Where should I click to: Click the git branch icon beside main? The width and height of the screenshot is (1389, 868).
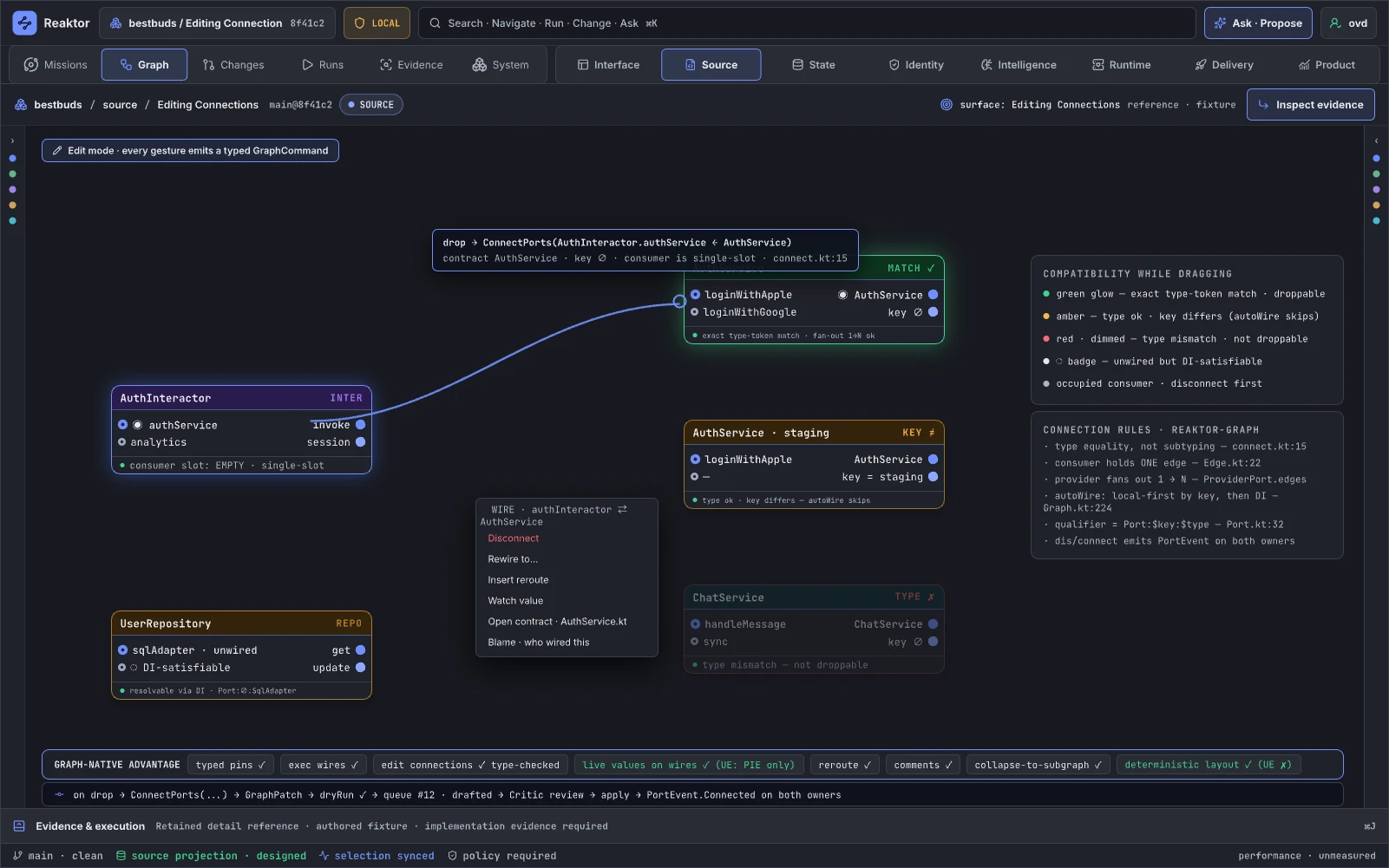click(x=17, y=856)
